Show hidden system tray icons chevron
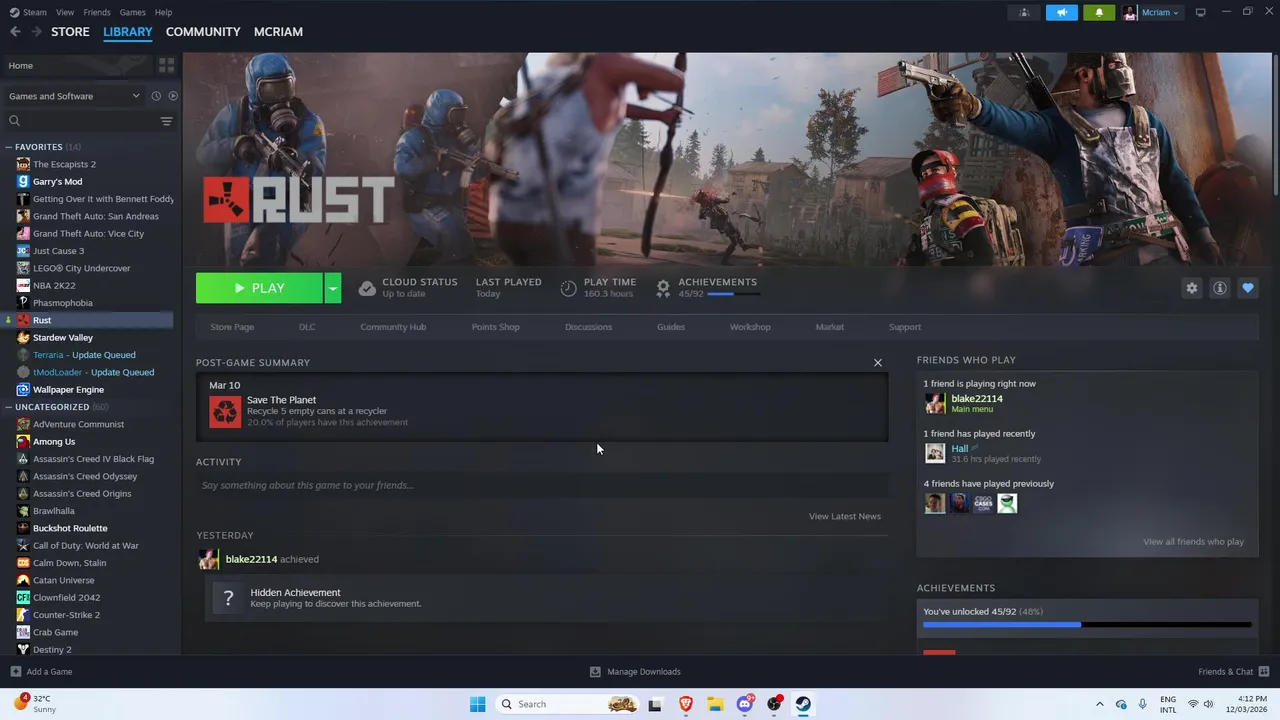The width and height of the screenshot is (1280, 720). [1100, 704]
